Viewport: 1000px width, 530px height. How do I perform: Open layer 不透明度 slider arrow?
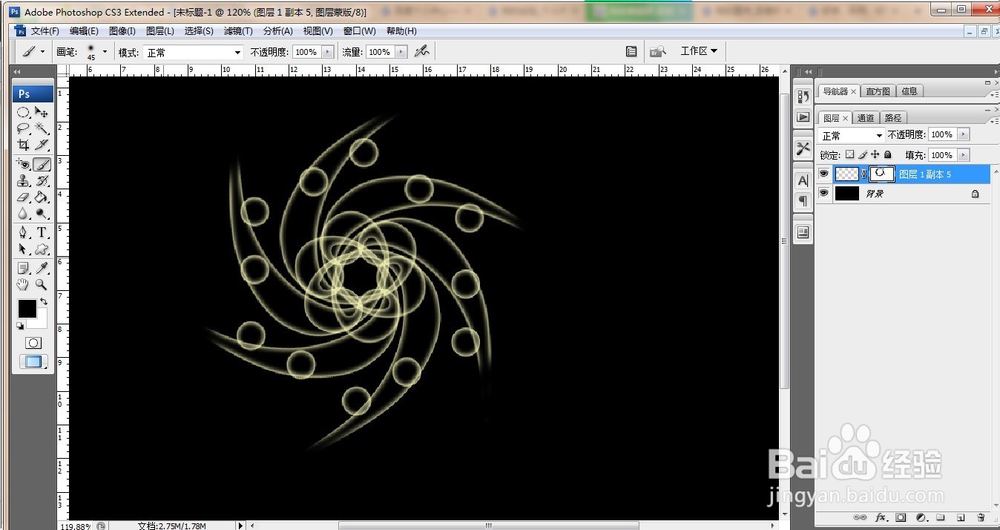pos(964,135)
